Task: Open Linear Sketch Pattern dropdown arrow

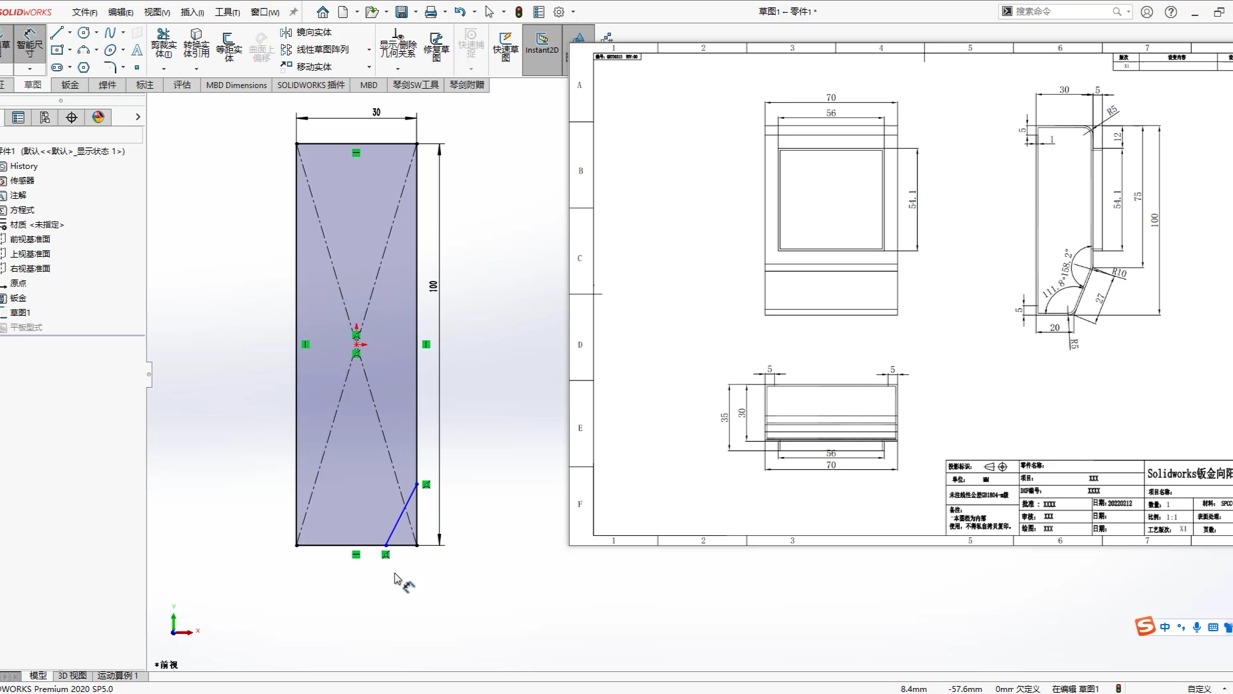Action: pyautogui.click(x=368, y=50)
